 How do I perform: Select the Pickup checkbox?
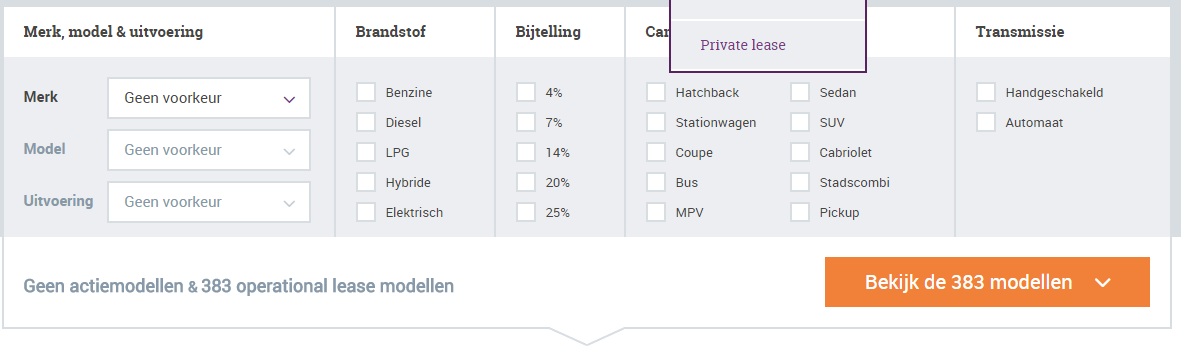point(800,213)
